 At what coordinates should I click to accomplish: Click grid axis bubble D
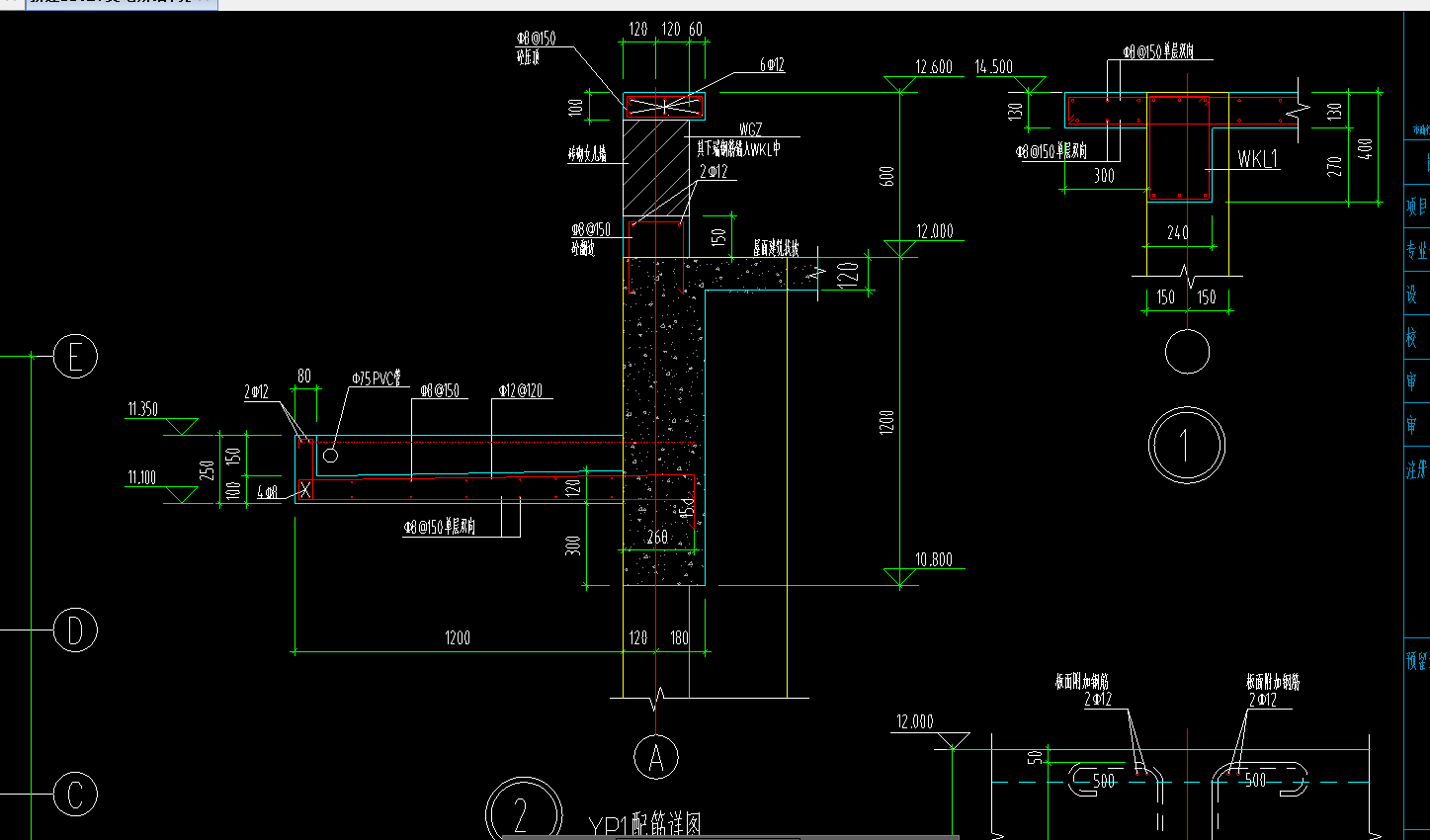coord(75,630)
